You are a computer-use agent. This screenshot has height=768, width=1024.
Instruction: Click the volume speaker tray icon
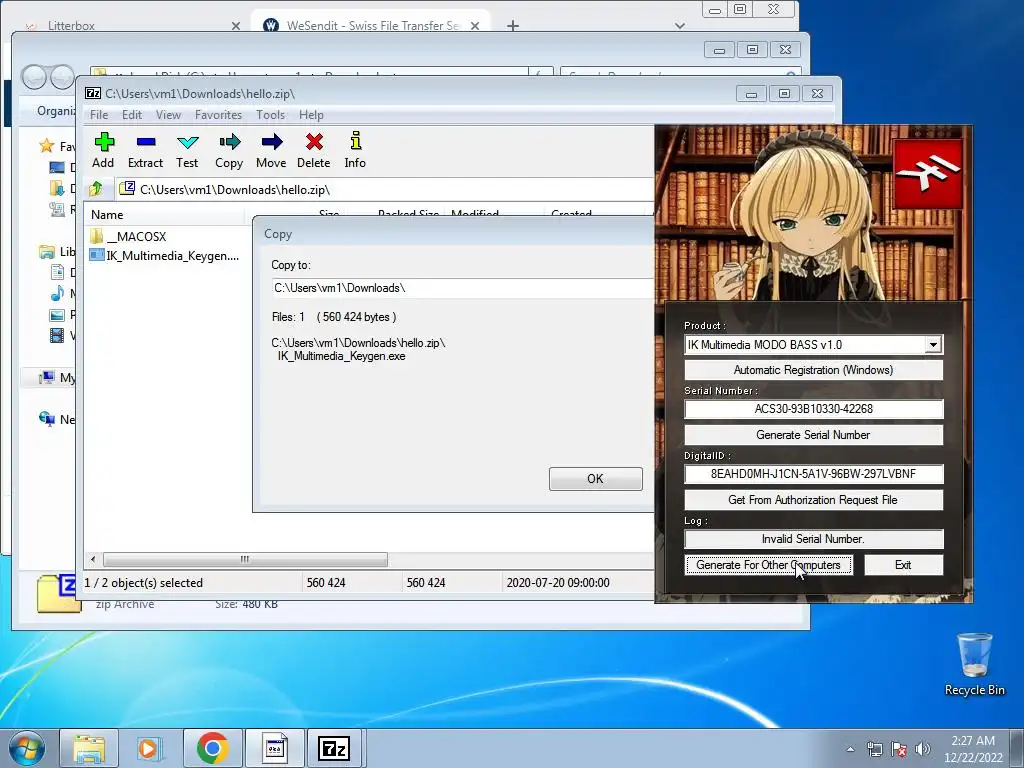point(923,749)
